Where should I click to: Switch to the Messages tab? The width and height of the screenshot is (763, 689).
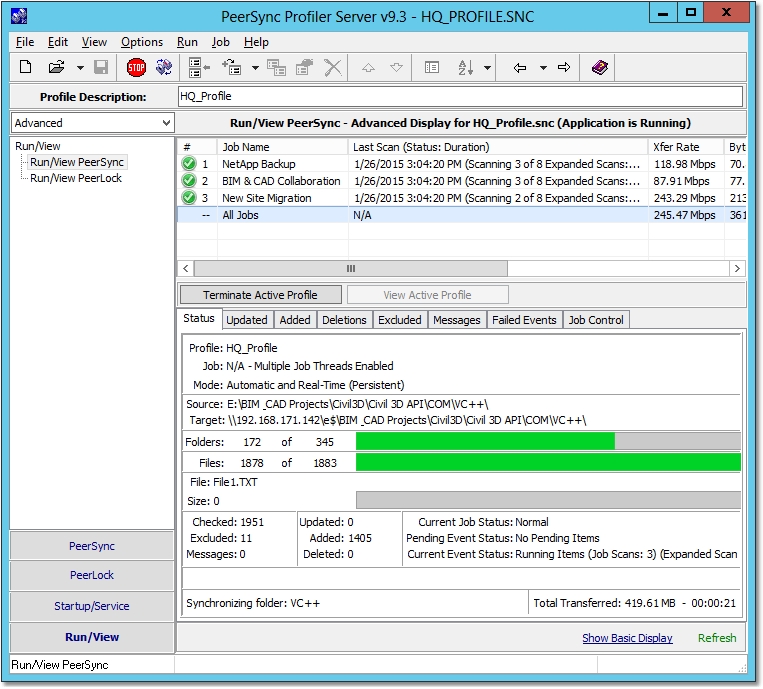tap(456, 320)
